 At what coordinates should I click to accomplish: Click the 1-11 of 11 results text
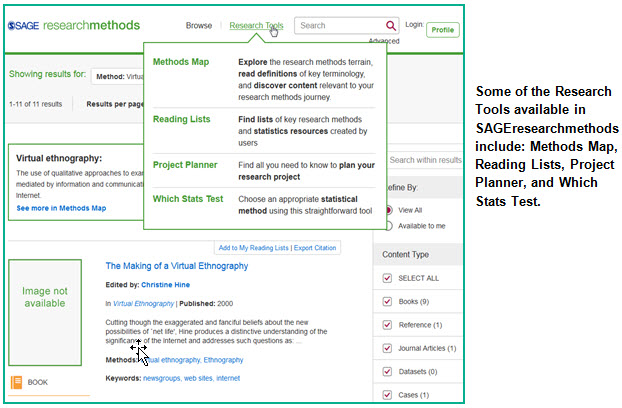36,104
